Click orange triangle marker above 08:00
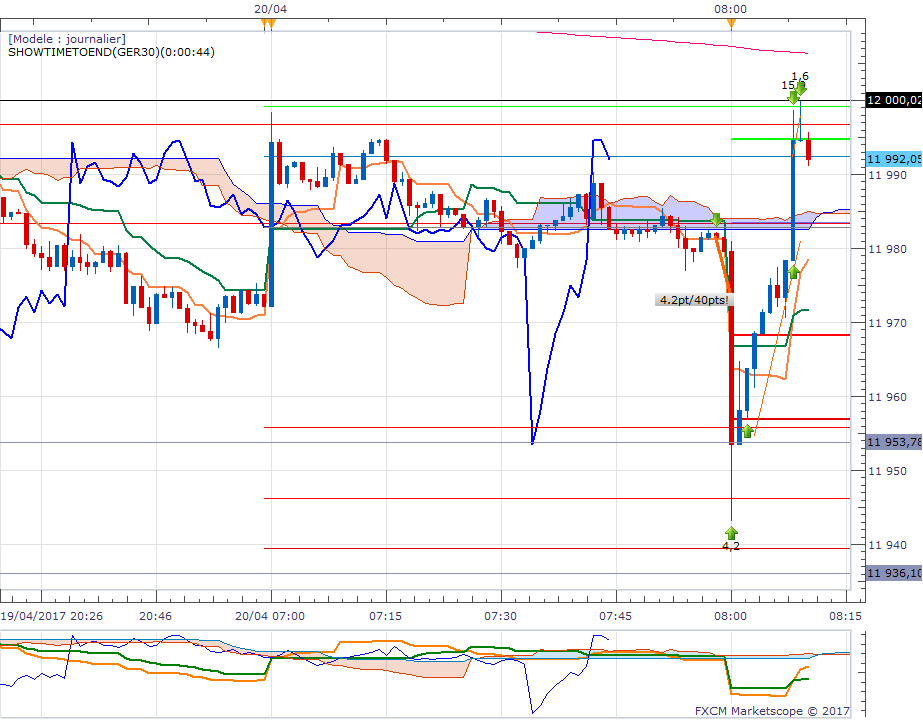Image resolution: width=923 pixels, height=720 pixels. (731, 22)
